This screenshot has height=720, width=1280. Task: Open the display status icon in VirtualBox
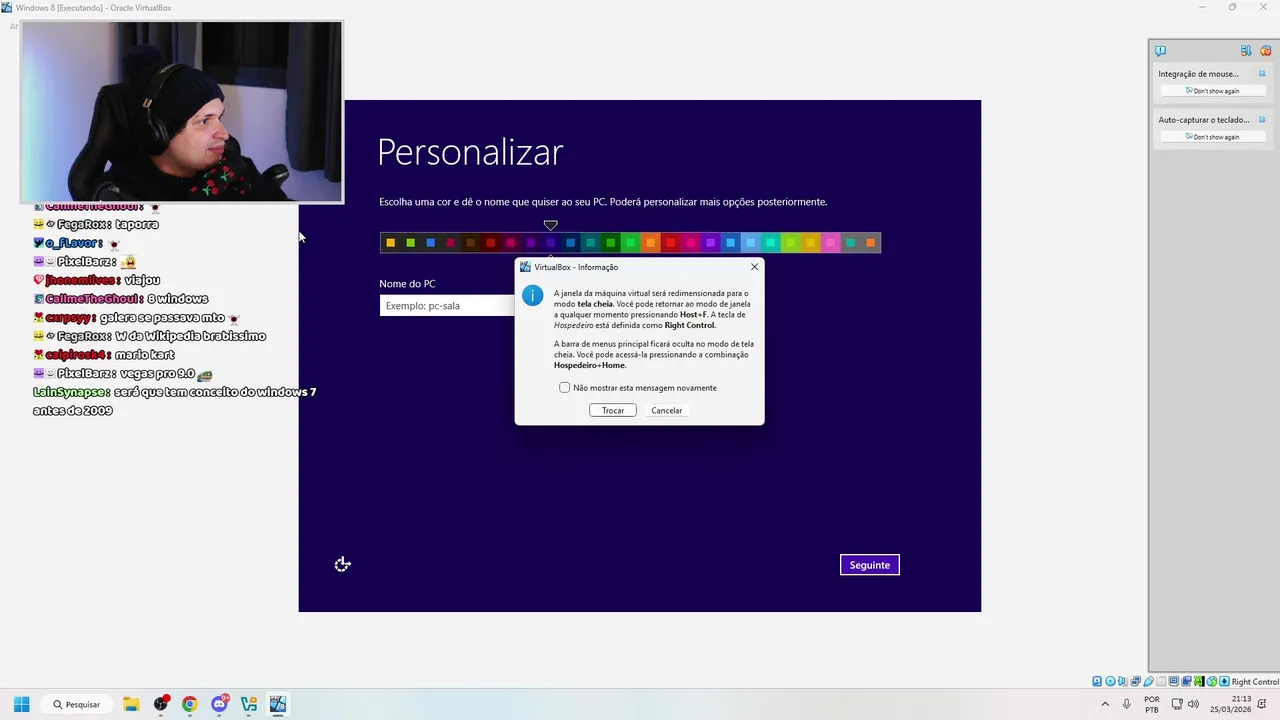click(x=1173, y=681)
